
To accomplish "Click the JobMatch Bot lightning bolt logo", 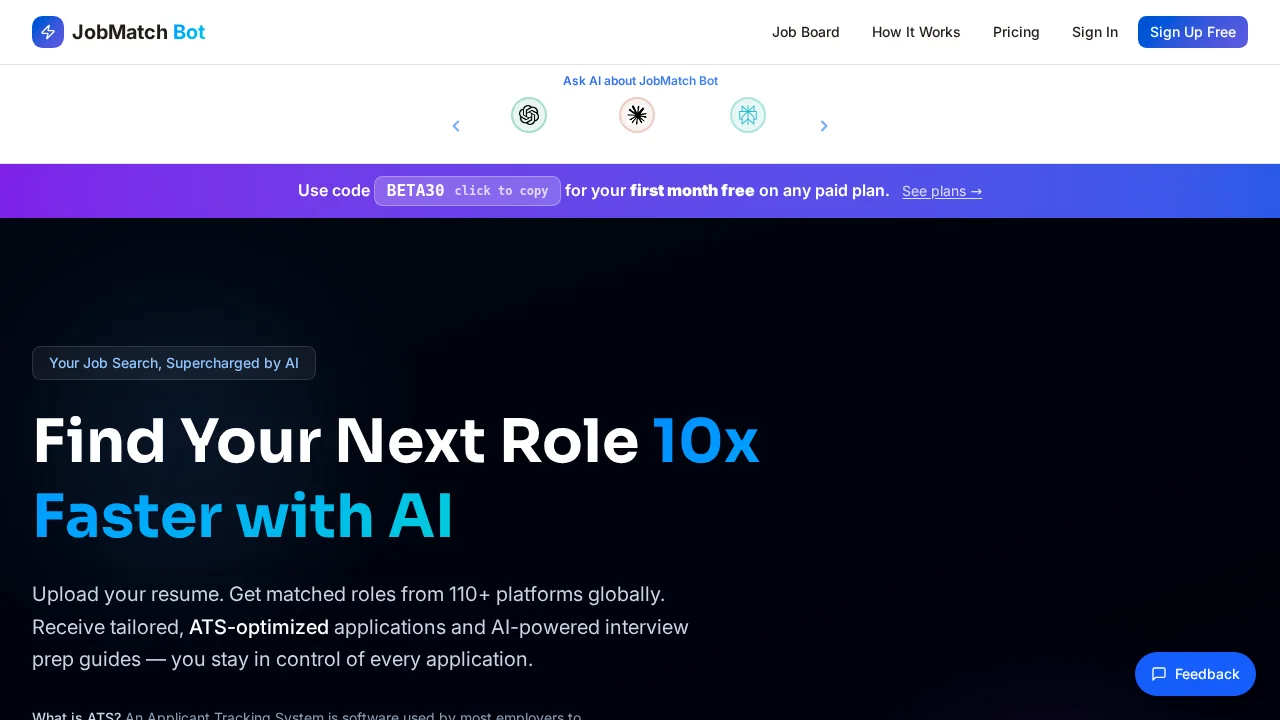I will point(48,32).
